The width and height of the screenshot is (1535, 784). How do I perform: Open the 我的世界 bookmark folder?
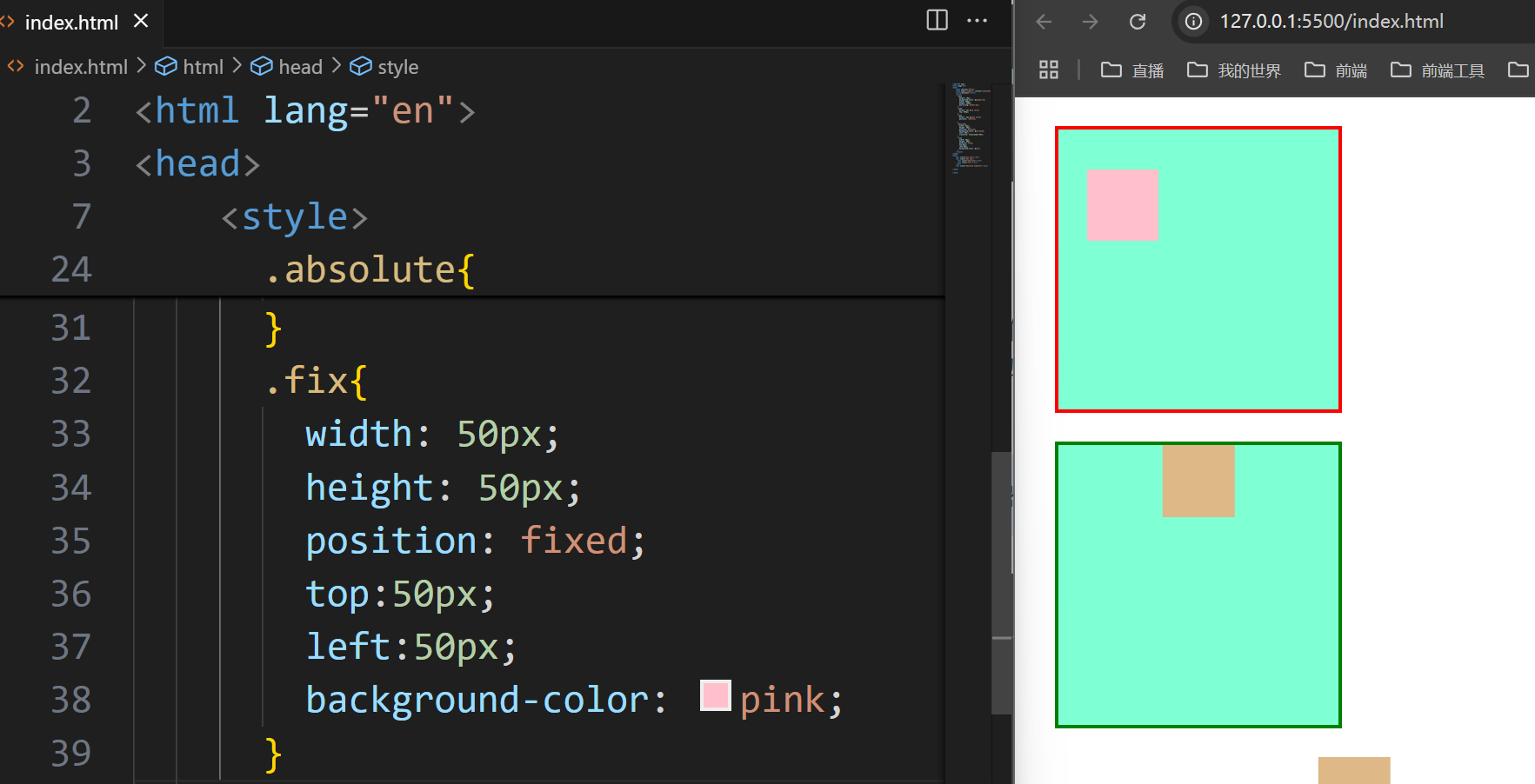click(1234, 70)
